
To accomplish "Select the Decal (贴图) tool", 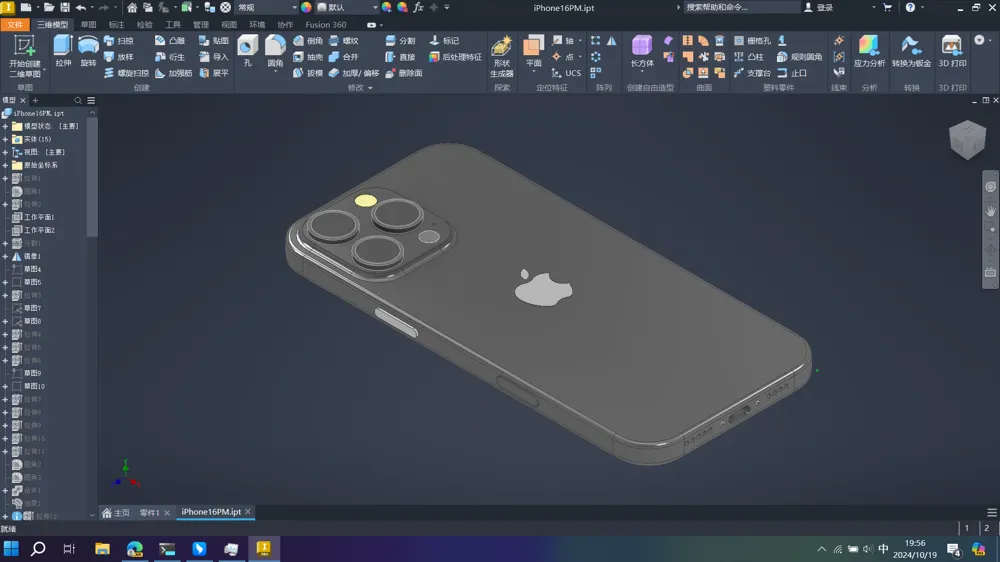I will [214, 41].
